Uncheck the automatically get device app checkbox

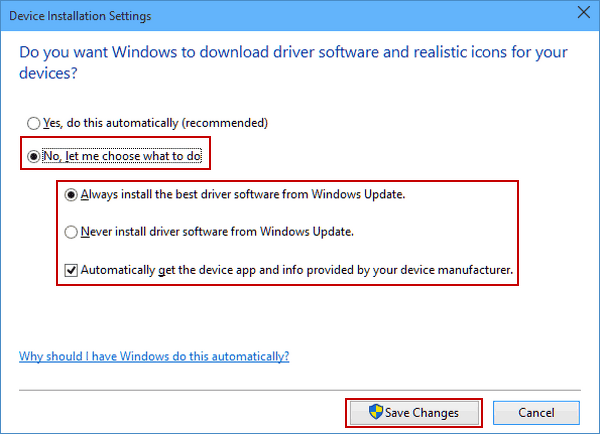70,269
